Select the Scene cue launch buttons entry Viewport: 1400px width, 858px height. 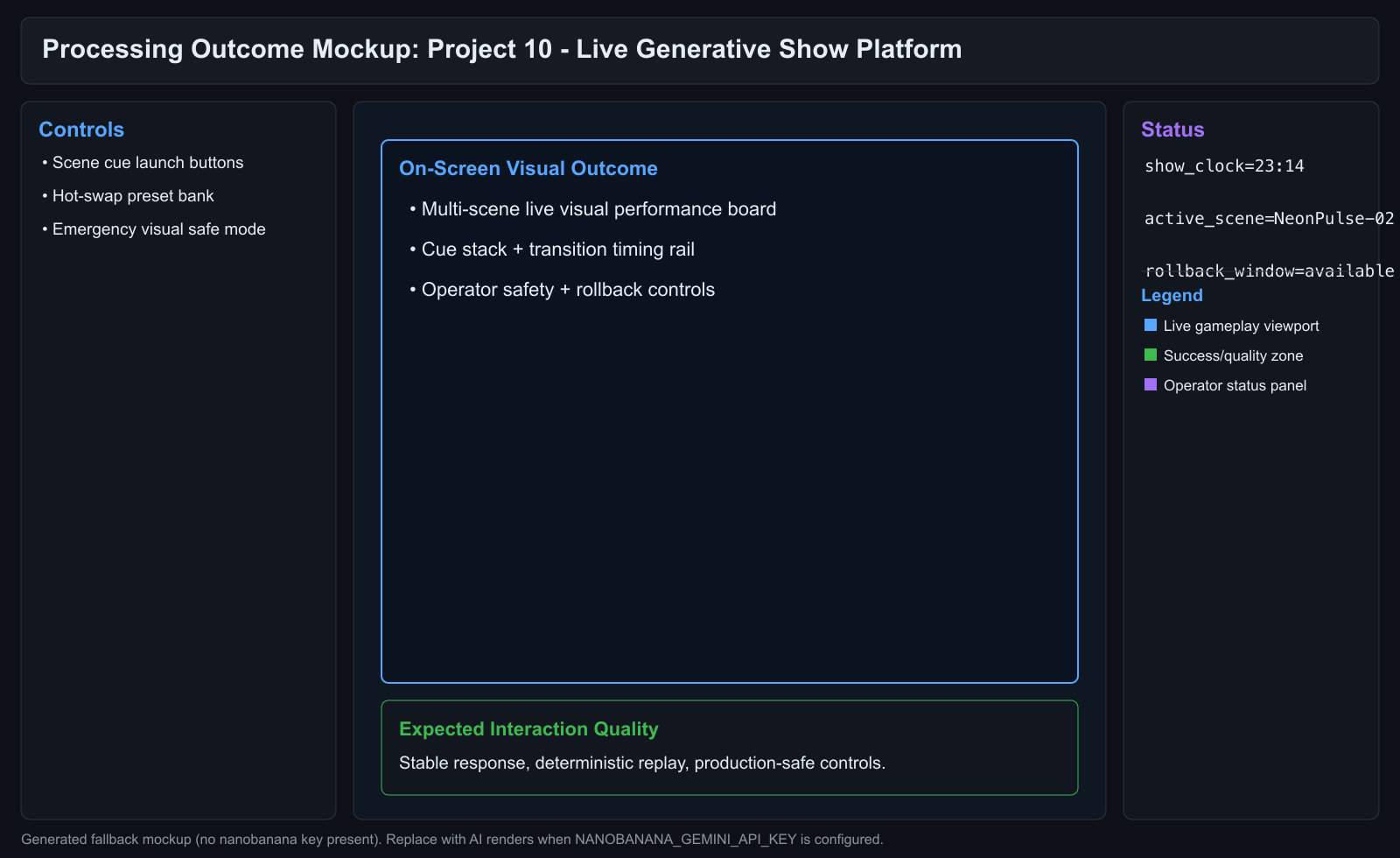(x=148, y=162)
